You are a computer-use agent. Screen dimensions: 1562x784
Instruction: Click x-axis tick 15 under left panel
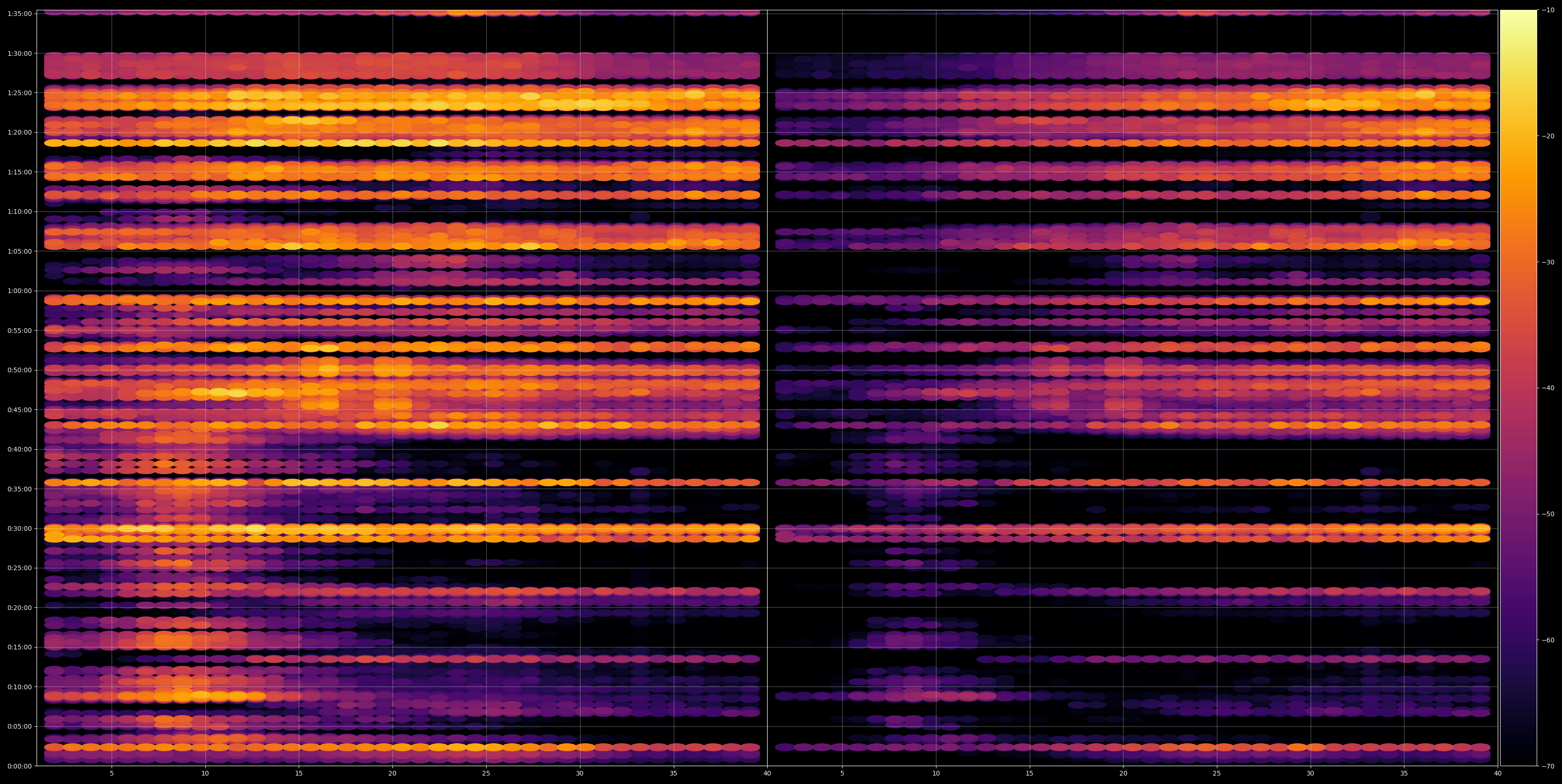[299, 774]
